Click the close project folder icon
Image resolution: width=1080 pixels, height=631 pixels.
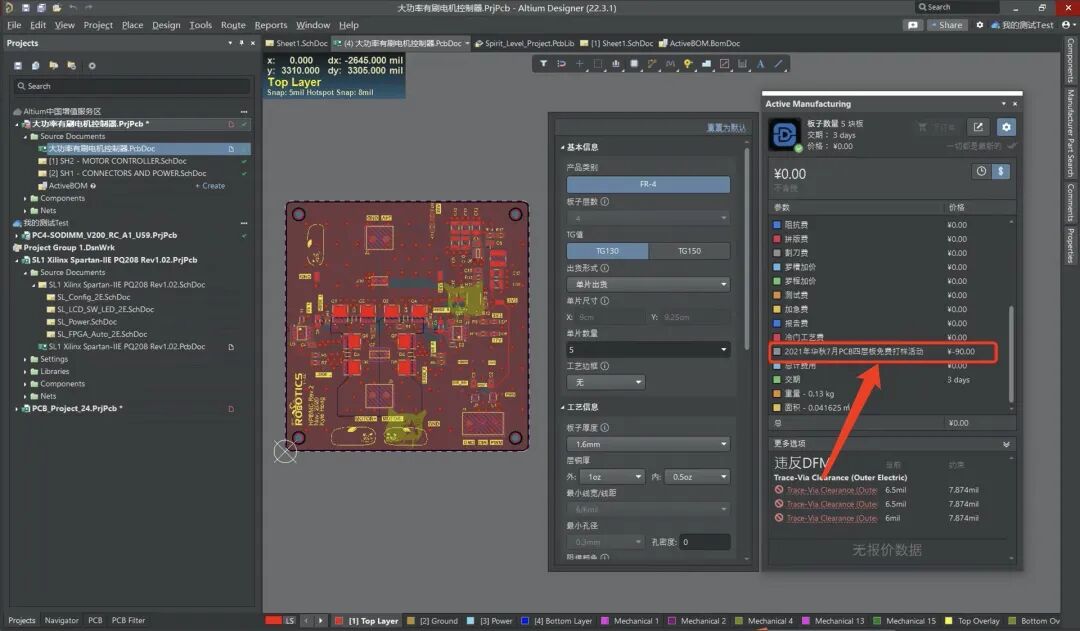(x=72, y=65)
